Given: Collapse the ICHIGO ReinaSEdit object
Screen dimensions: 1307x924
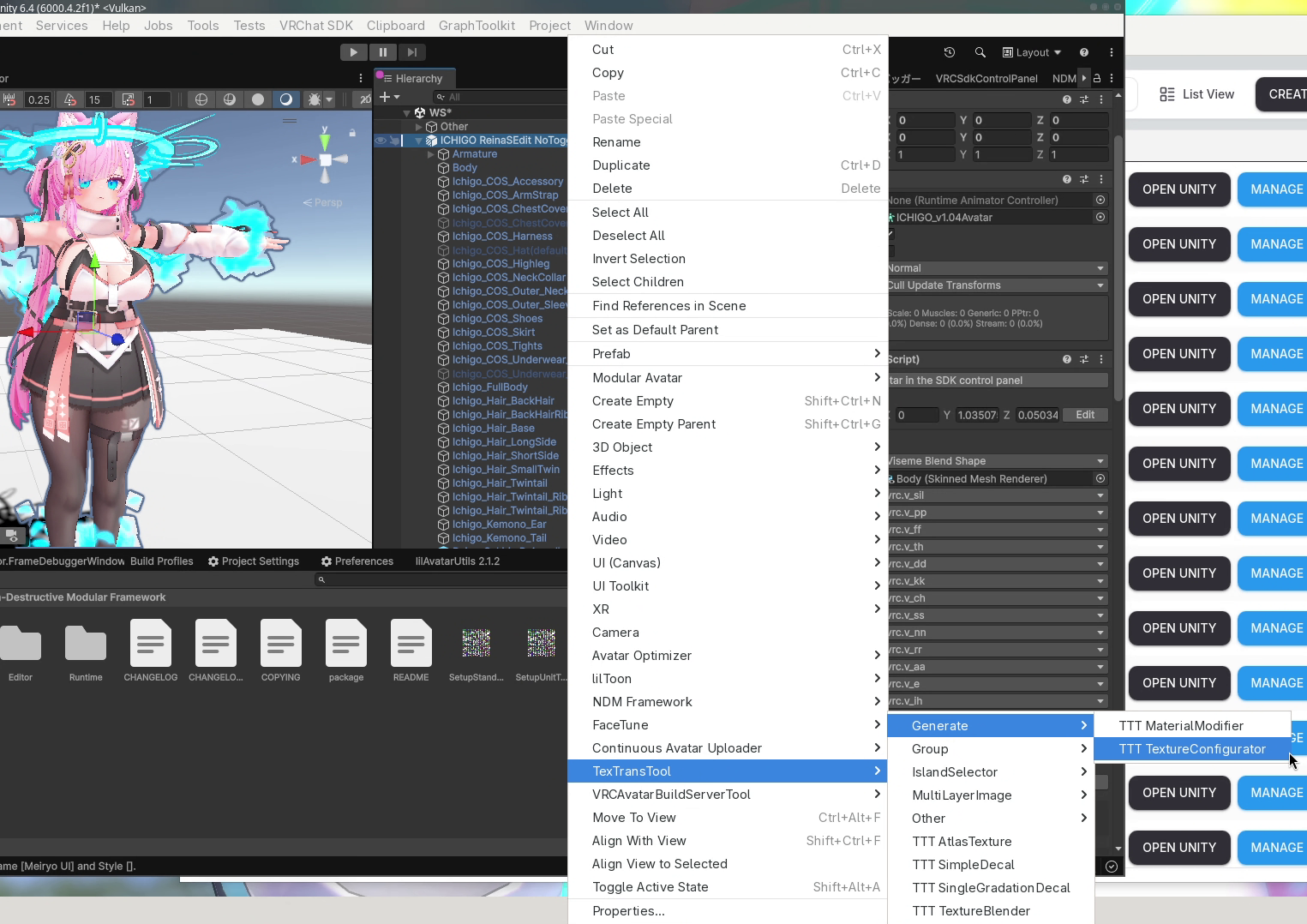Looking at the screenshot, I should (419, 141).
